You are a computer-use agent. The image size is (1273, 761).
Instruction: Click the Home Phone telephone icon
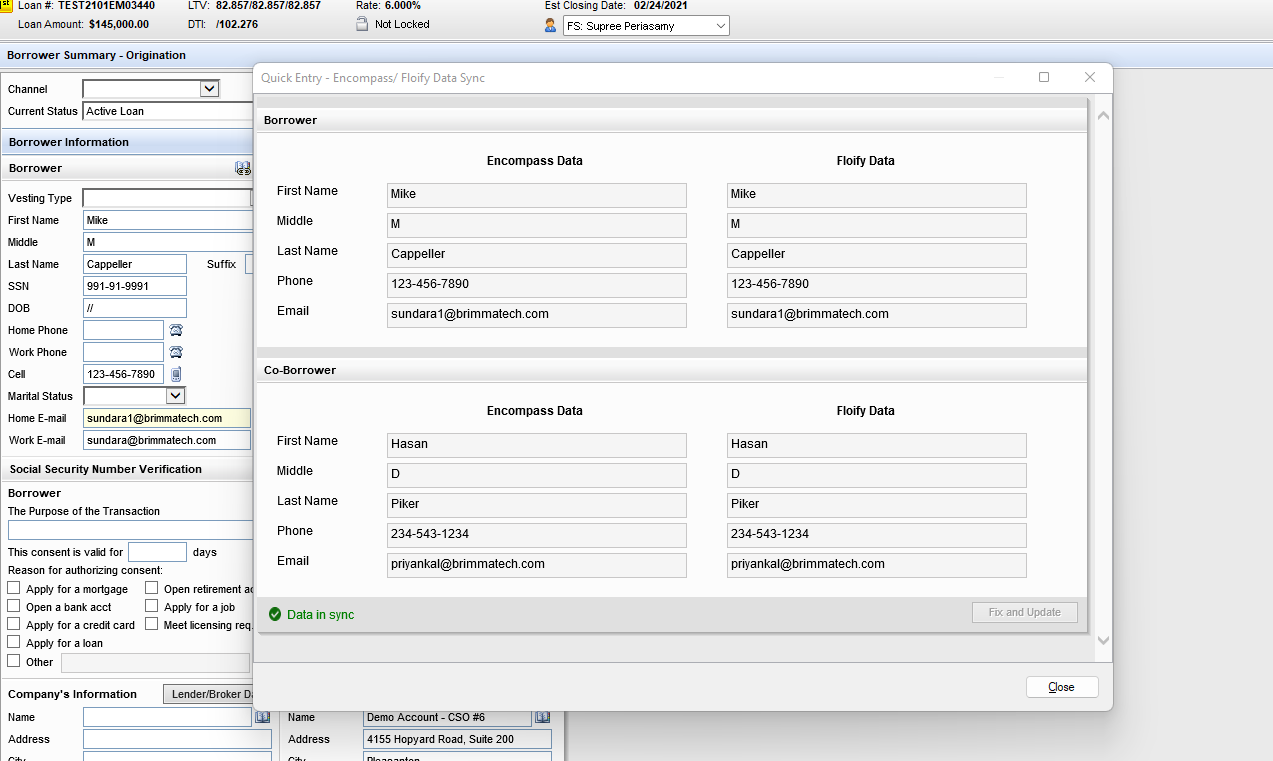point(176,330)
